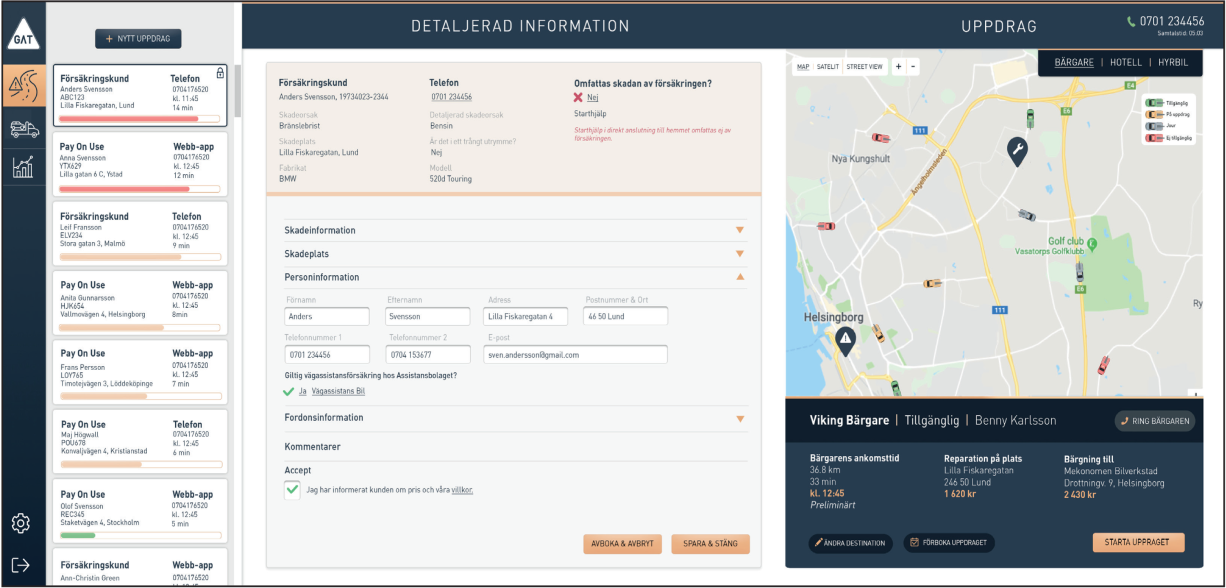
Task: Switch to the Bärgare tab
Action: 1073,62
